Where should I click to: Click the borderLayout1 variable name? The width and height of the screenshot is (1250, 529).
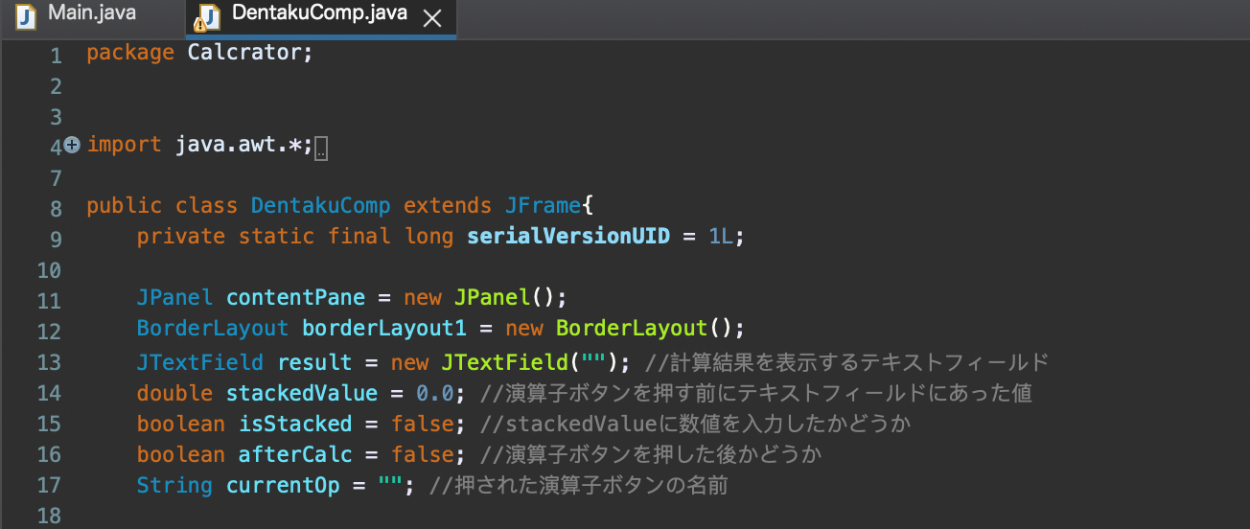tap(384, 329)
